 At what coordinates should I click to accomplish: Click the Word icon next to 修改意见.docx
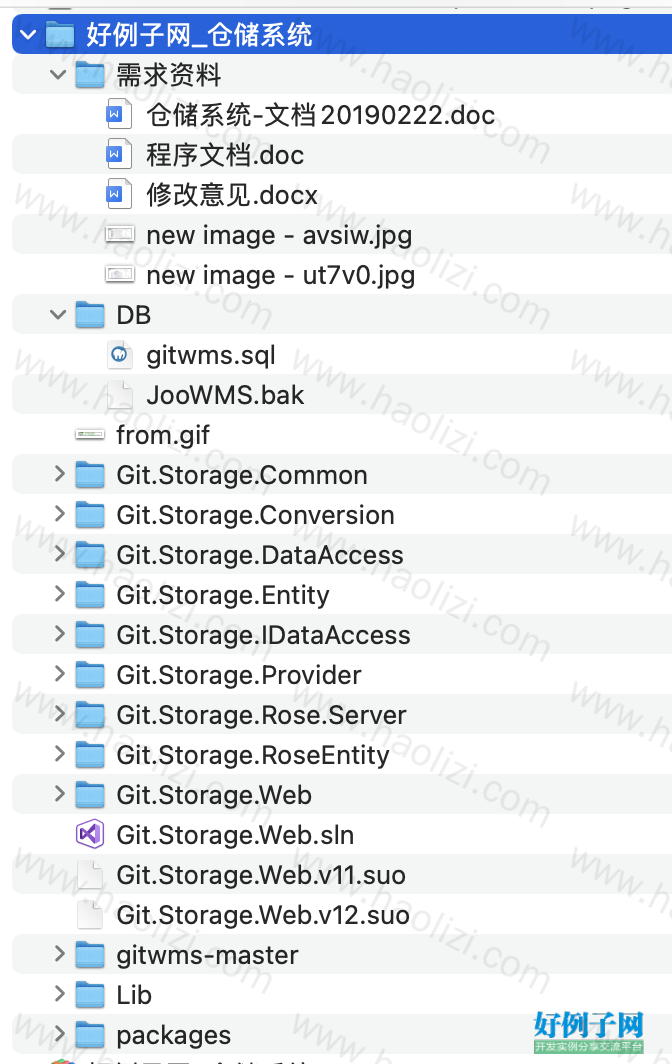pyautogui.click(x=119, y=195)
